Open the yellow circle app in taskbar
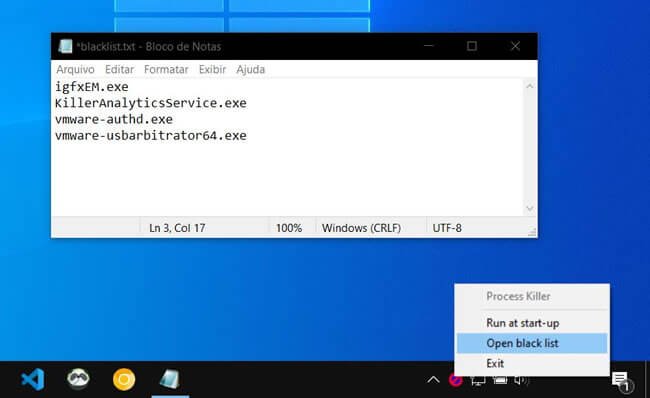Screen dimensions: 650x398 124,379
